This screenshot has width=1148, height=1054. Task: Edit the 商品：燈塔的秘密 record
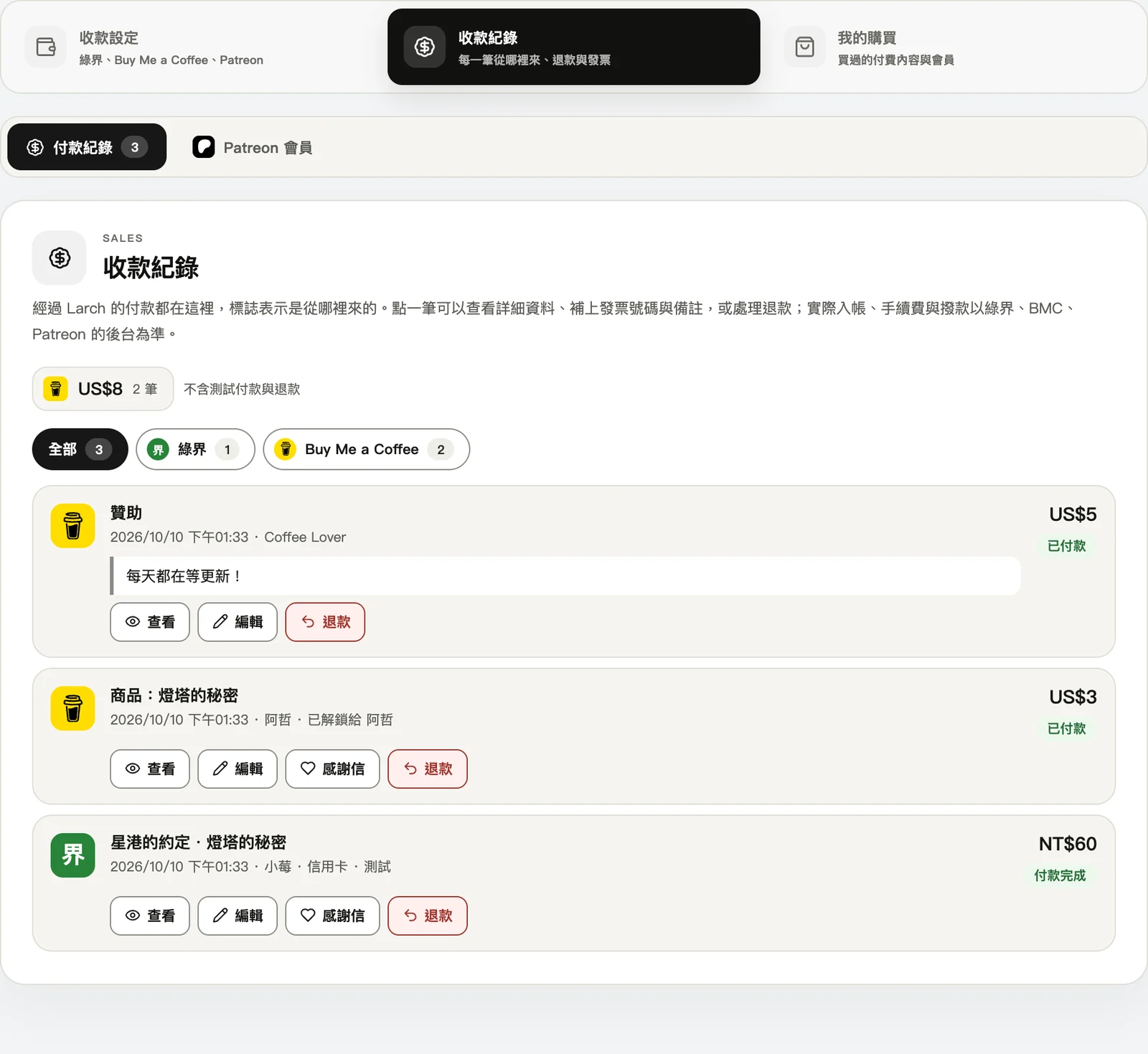237,769
